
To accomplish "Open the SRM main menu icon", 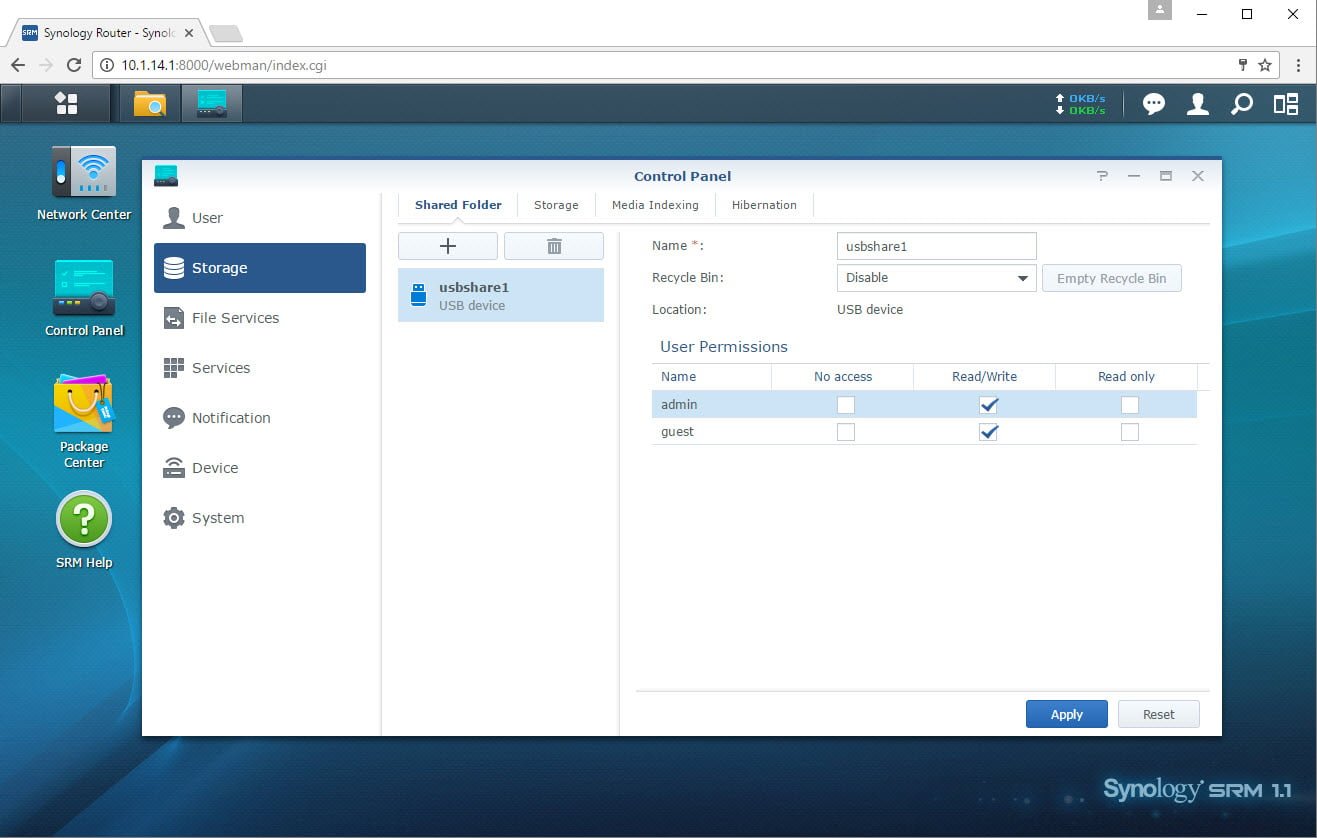I will click(x=66, y=103).
